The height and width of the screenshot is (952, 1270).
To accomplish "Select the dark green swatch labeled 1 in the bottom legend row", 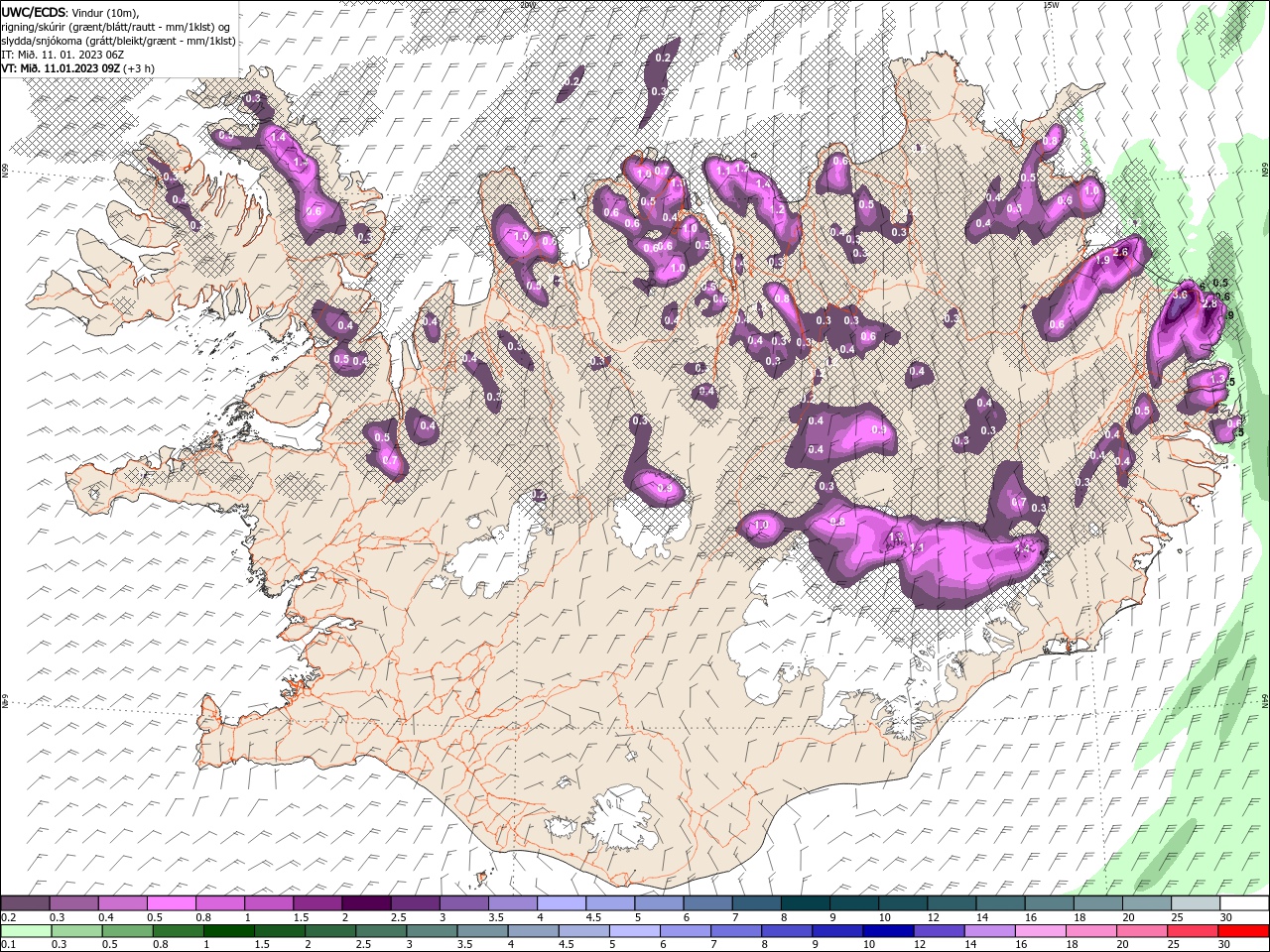I will [x=229, y=930].
